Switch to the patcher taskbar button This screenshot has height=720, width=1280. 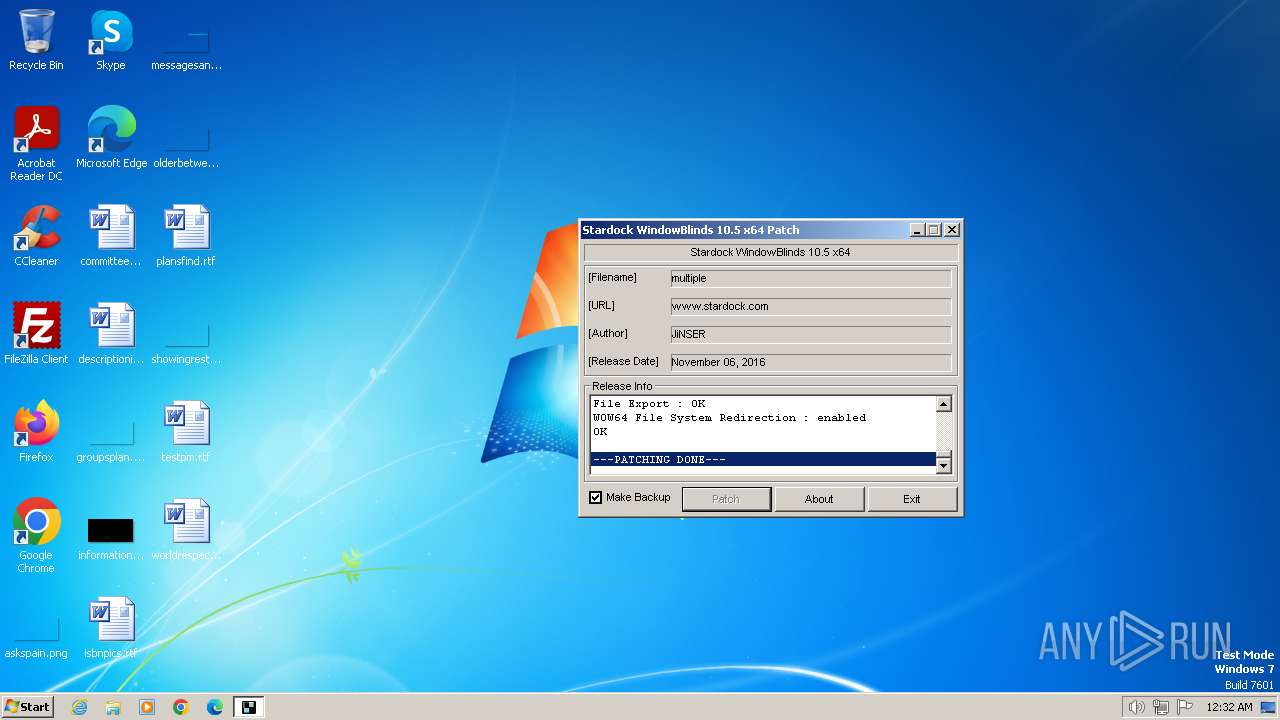[x=249, y=707]
